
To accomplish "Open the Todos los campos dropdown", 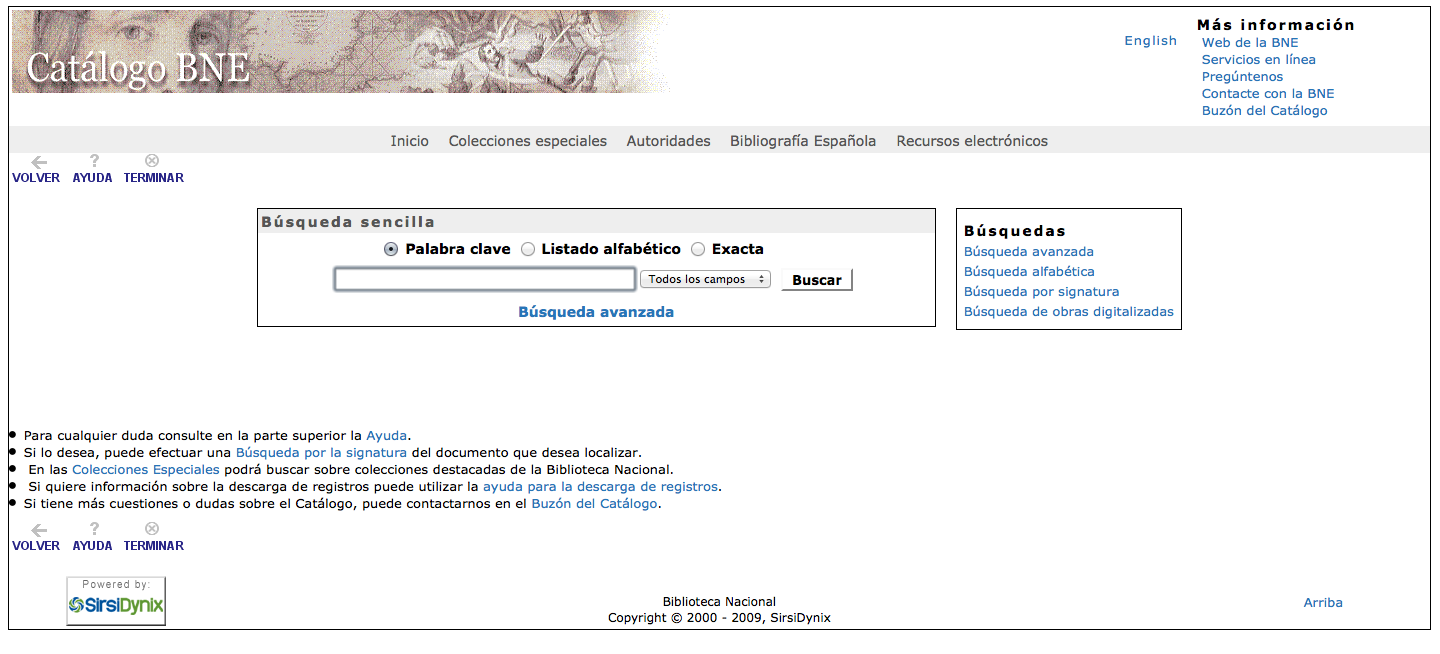I will [705, 280].
